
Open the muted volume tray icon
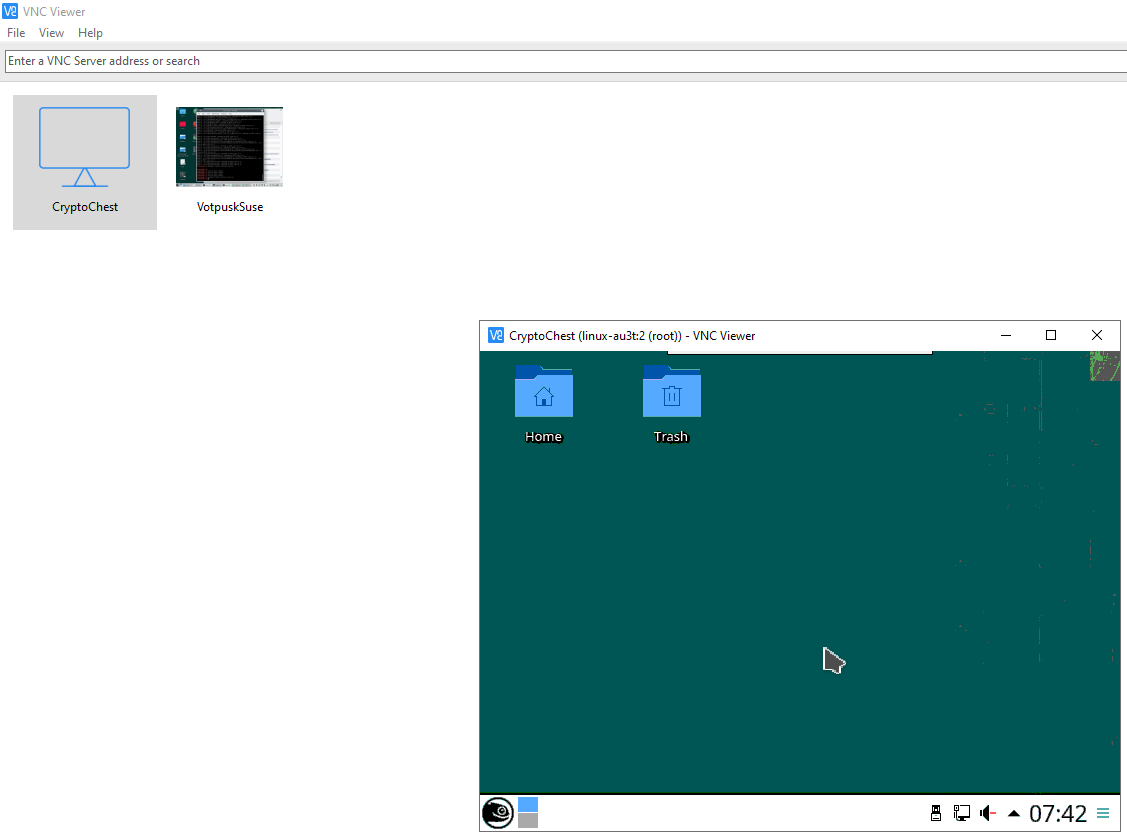(988, 813)
